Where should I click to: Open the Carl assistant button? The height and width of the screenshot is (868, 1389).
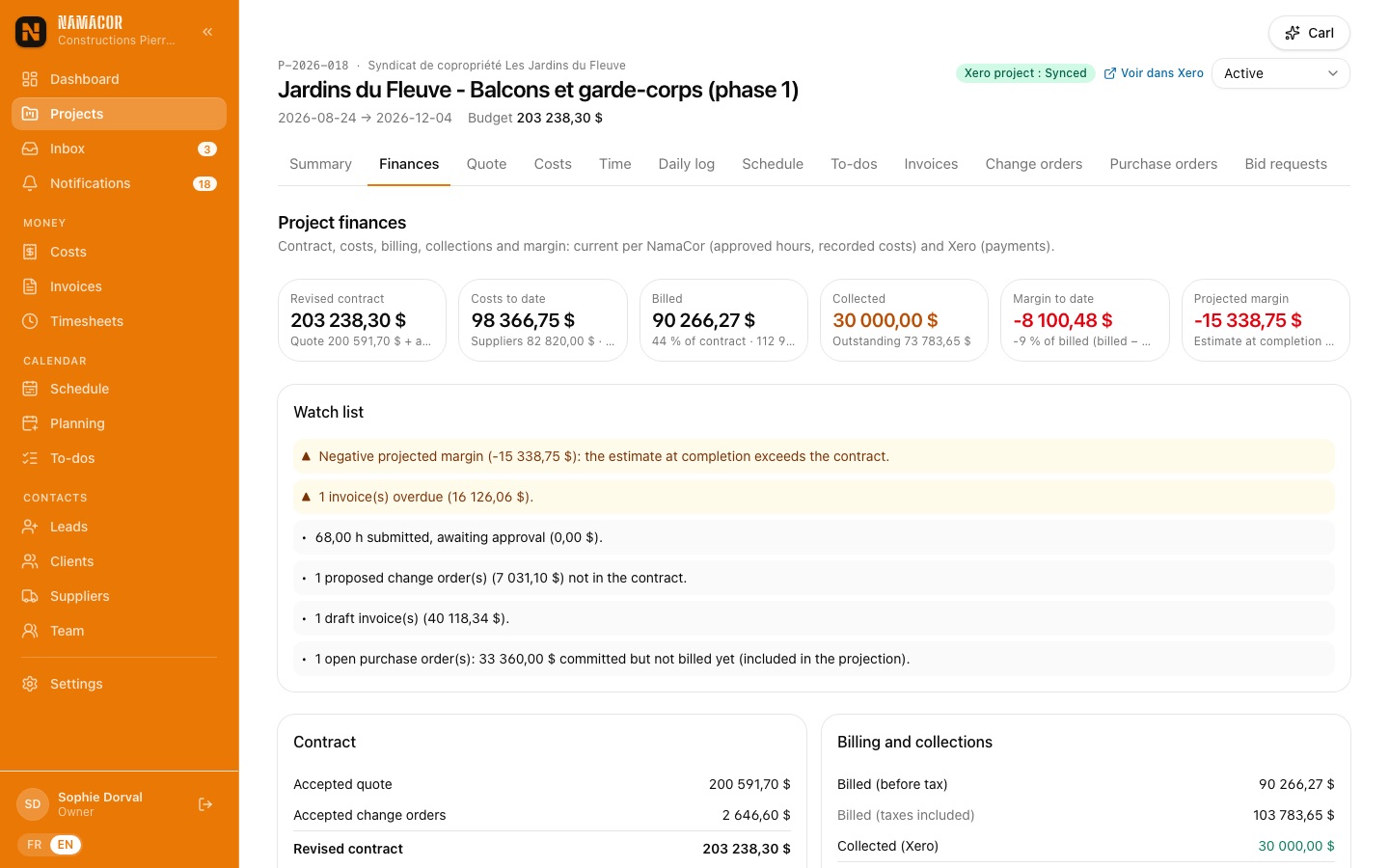click(x=1309, y=33)
